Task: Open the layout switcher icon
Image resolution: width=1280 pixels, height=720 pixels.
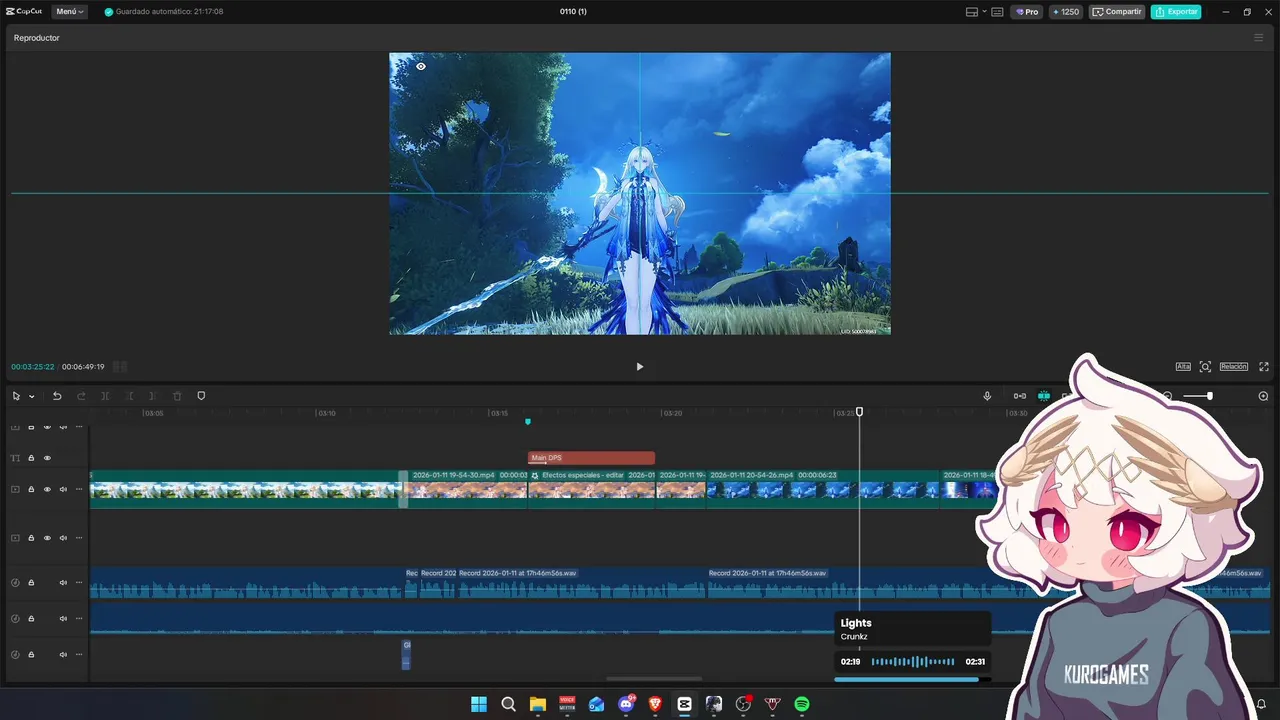Action: (972, 12)
